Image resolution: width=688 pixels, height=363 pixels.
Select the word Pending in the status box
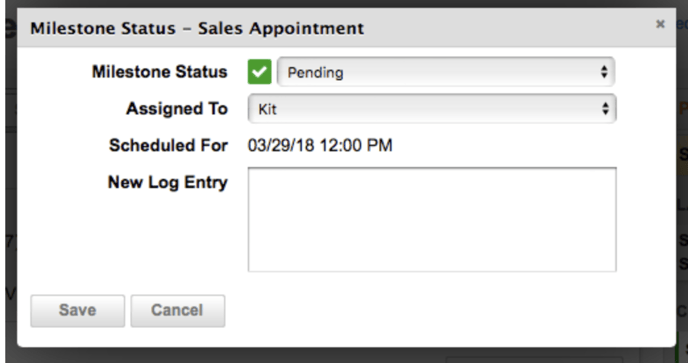pos(315,72)
